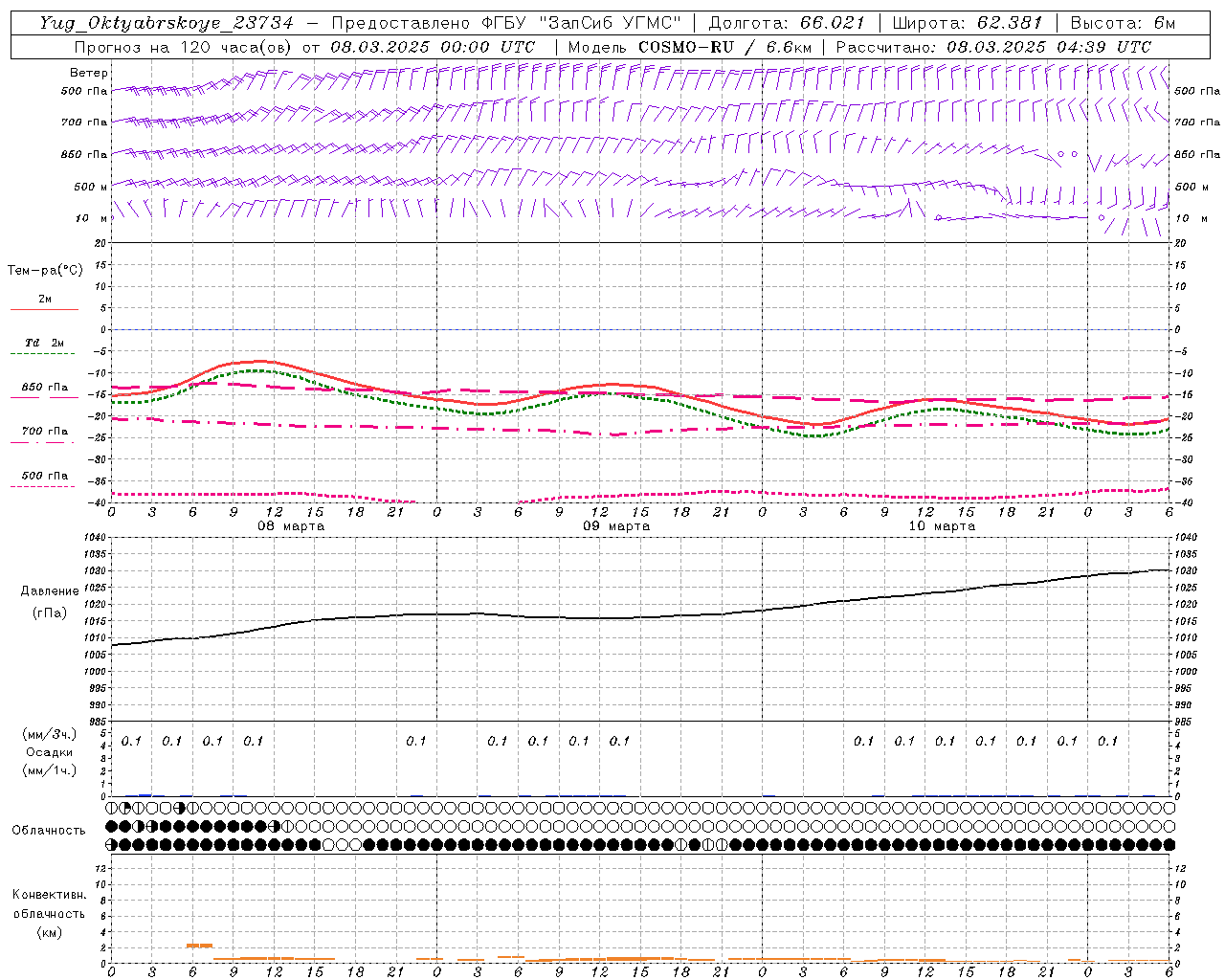Click the Конвективн. облачность label
Image resolution: width=1225 pixels, height=980 pixels.
pos(49,904)
